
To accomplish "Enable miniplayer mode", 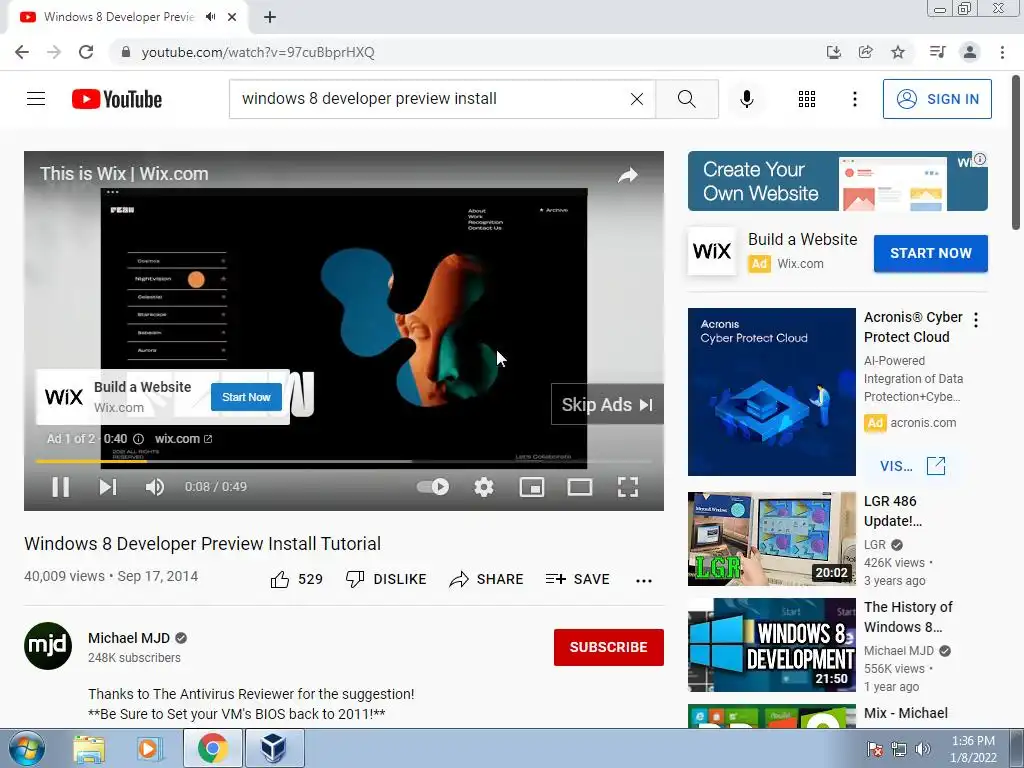I will 532,487.
